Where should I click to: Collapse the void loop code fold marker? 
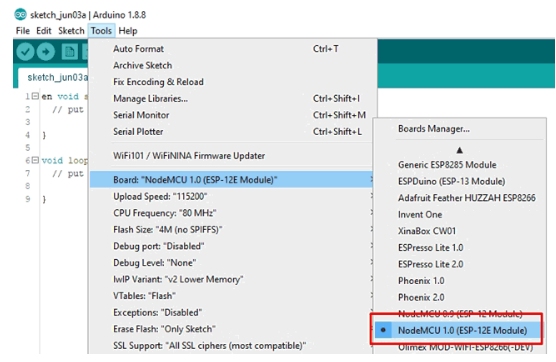tap(35, 160)
